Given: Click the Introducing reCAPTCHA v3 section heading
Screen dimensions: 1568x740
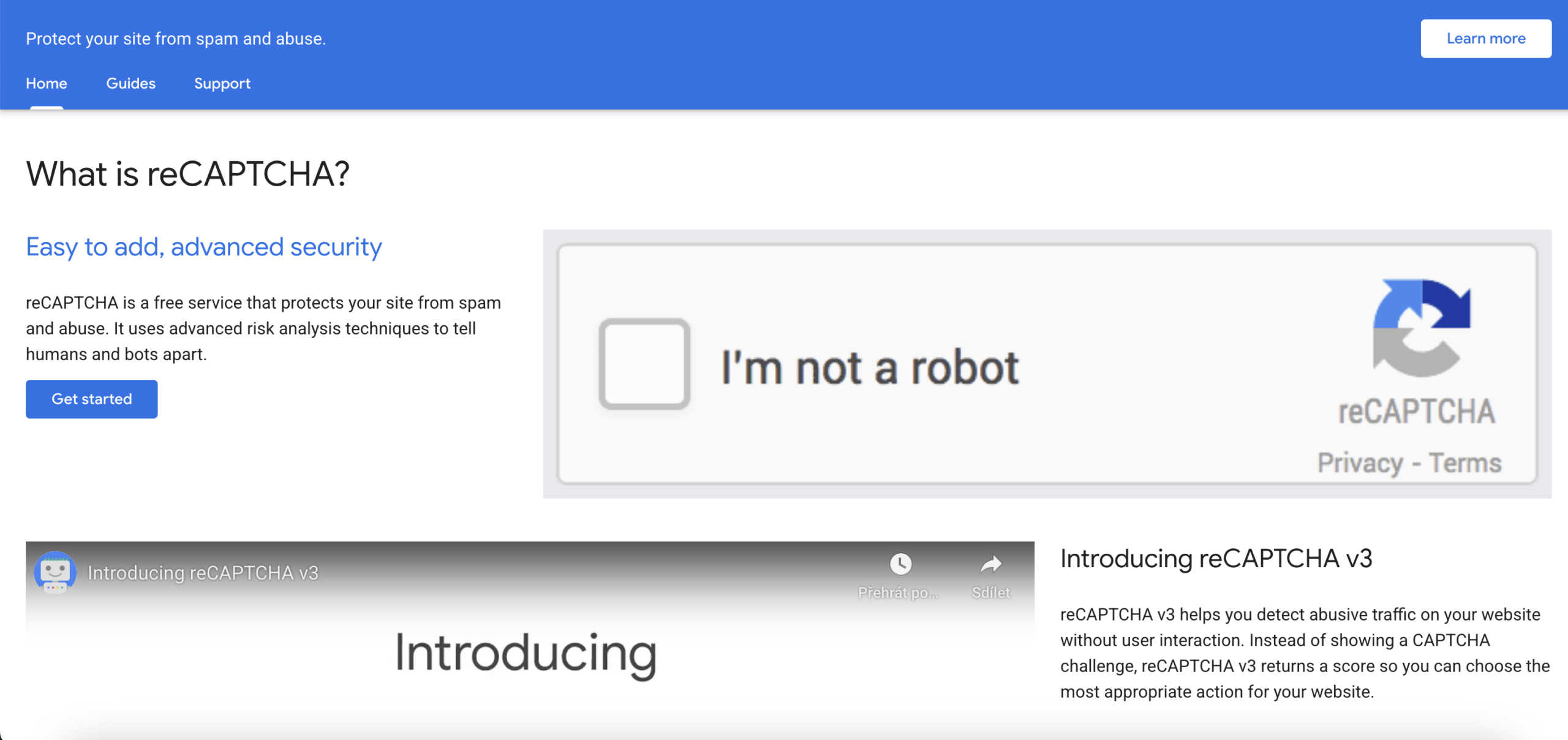Looking at the screenshot, I should (1216, 558).
